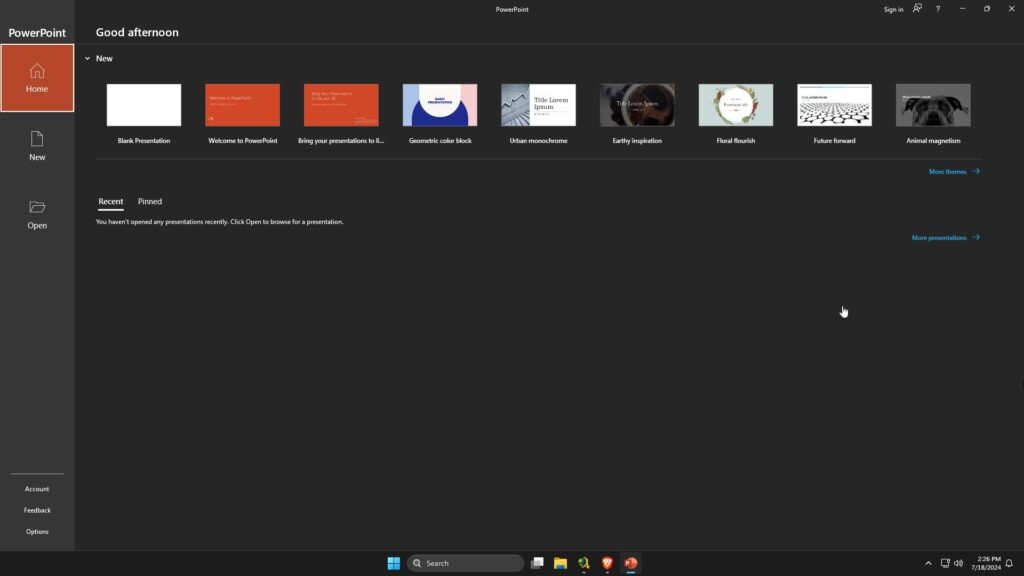Restore down the PowerPoint window

coord(987,8)
